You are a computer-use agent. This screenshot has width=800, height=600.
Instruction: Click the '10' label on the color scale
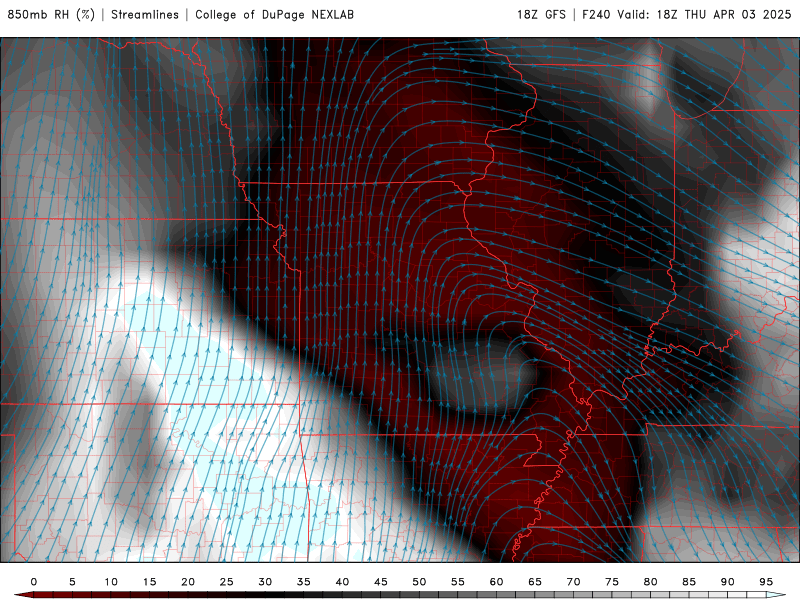(111, 582)
